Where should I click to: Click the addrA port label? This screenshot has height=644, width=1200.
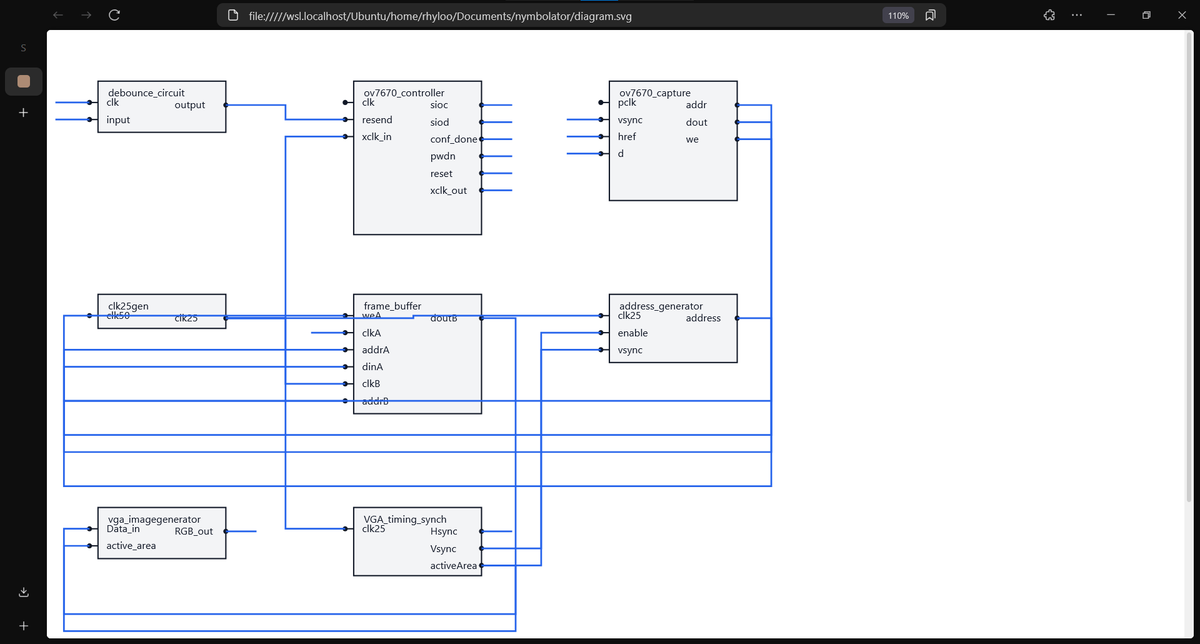pyautogui.click(x=376, y=350)
